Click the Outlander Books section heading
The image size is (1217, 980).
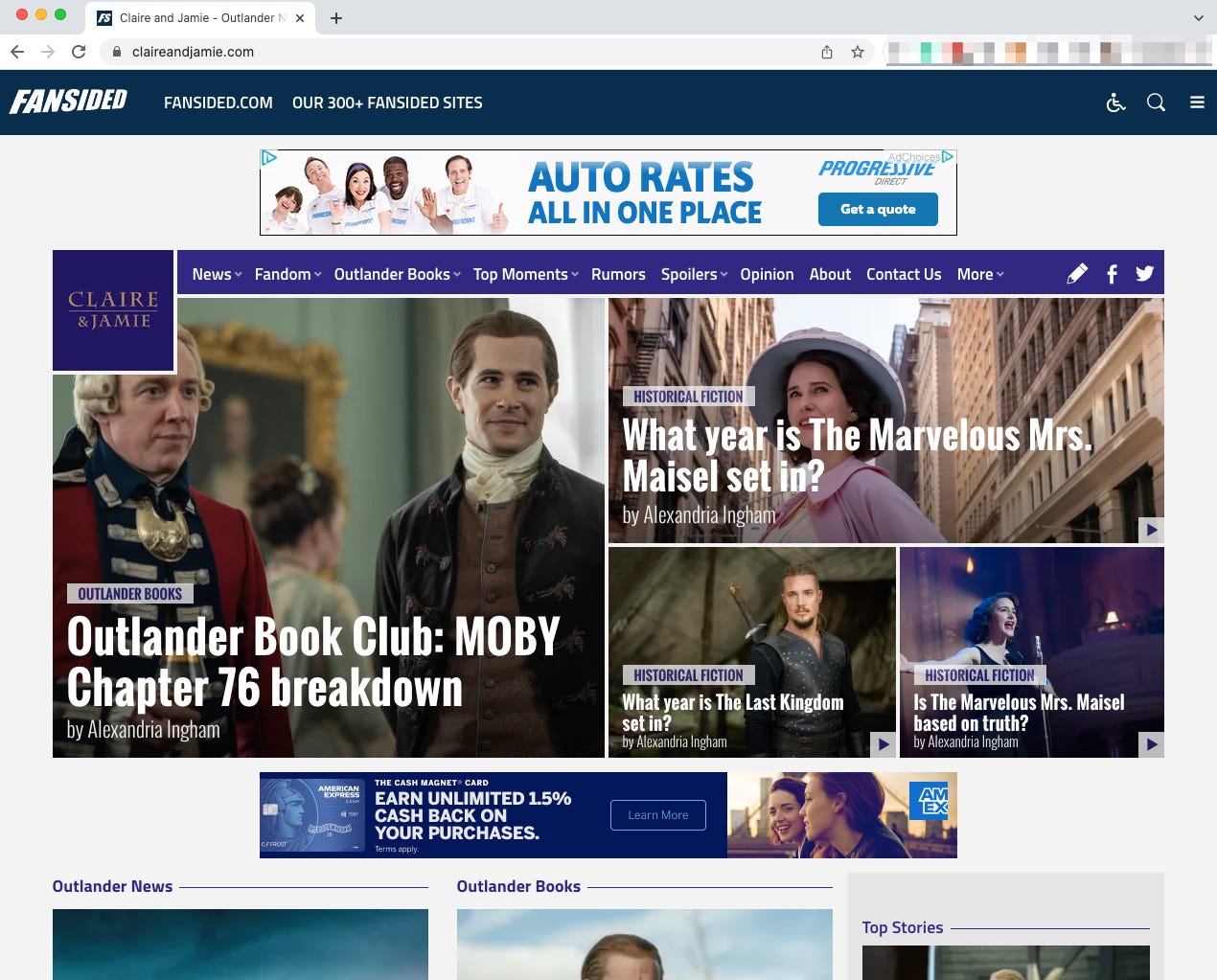click(518, 887)
